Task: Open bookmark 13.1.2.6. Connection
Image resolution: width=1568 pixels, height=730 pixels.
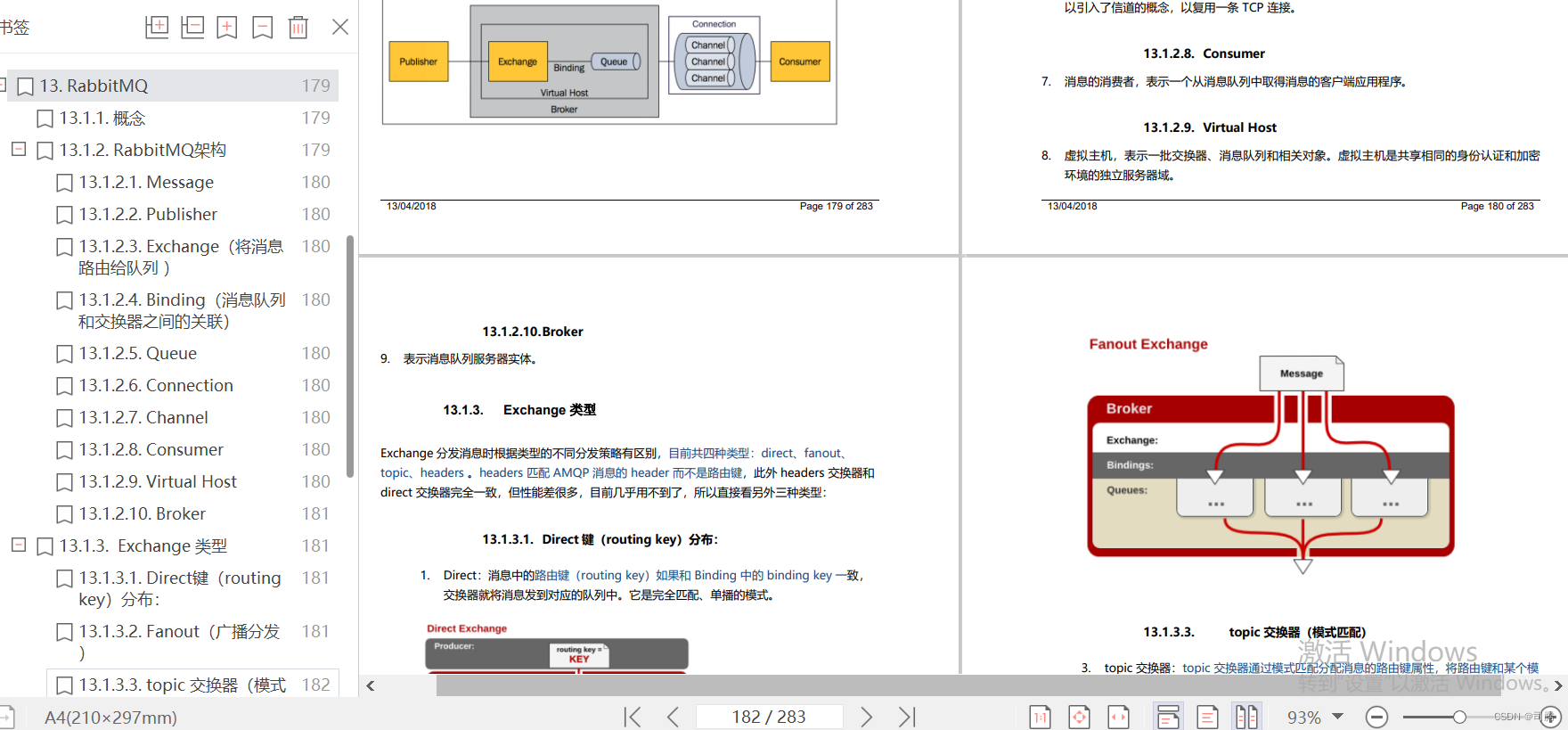Action: tap(156, 385)
